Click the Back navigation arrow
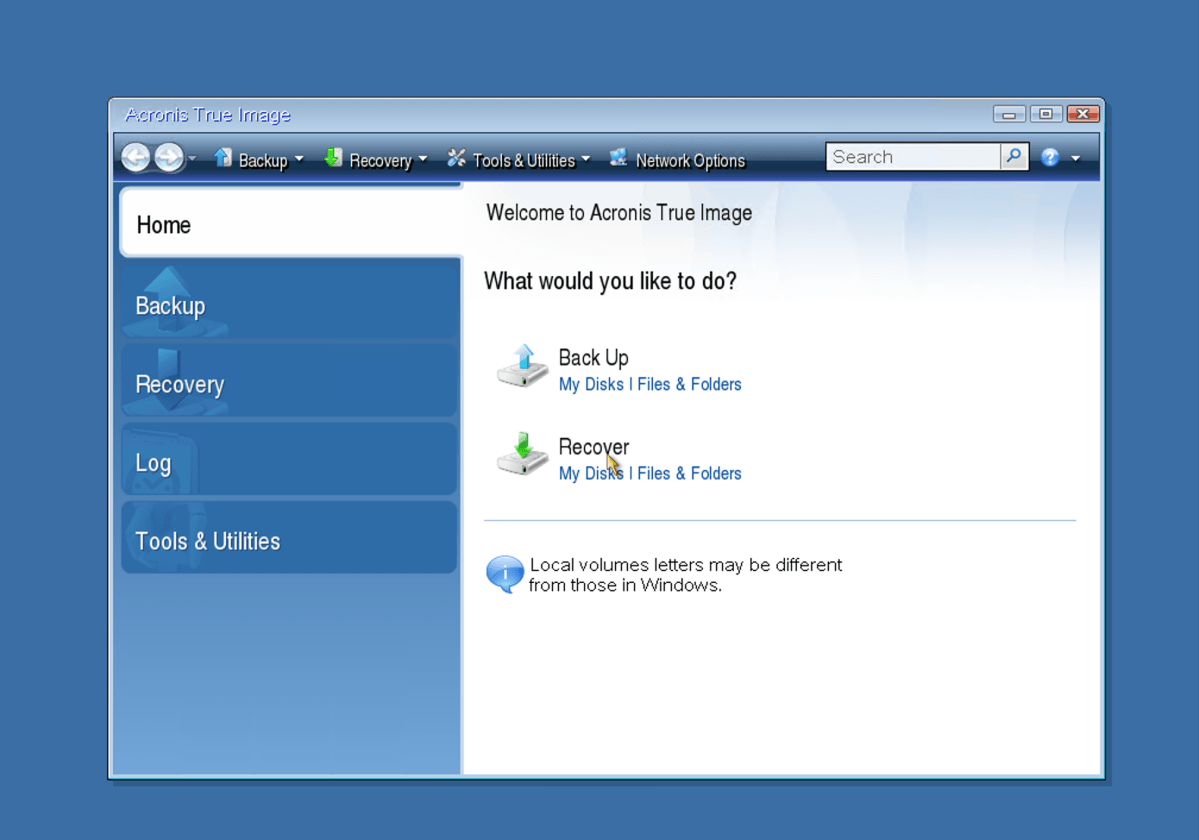1199x840 pixels. point(136,158)
